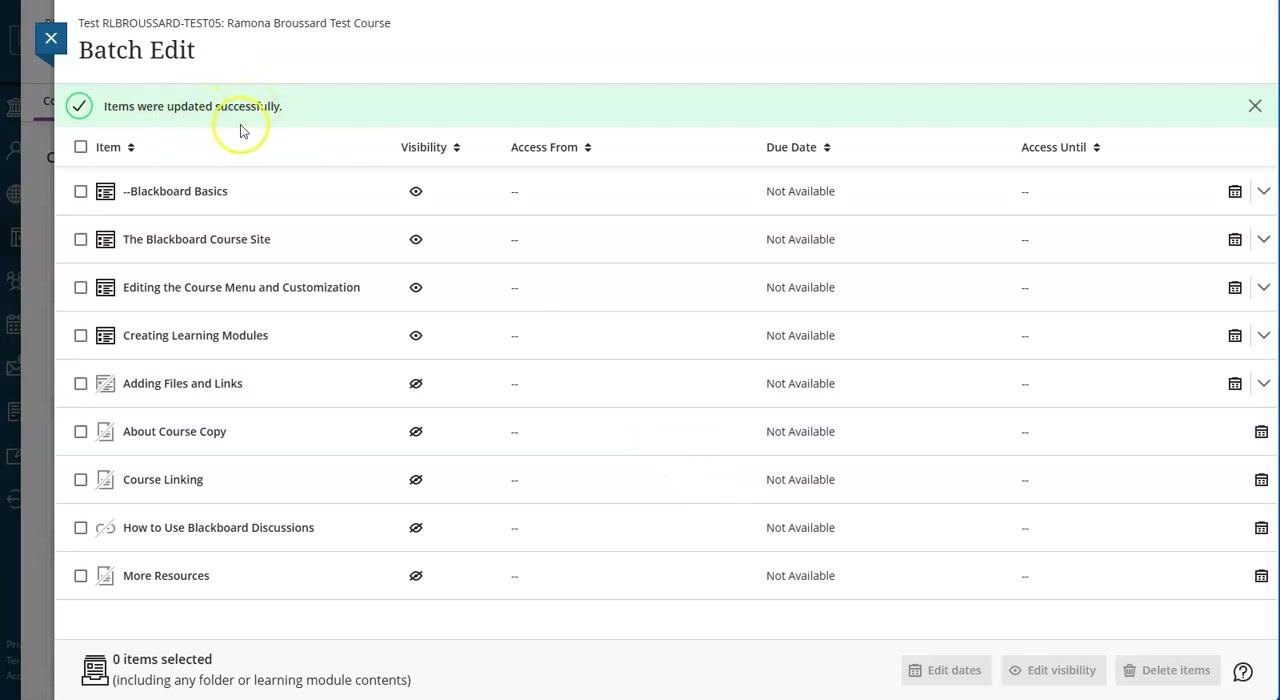
Task: Expand Creating Learning Modules row chevron
Action: click(x=1264, y=335)
